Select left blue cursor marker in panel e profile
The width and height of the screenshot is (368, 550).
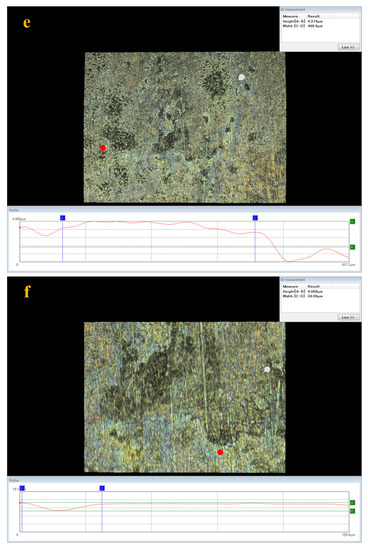point(62,218)
